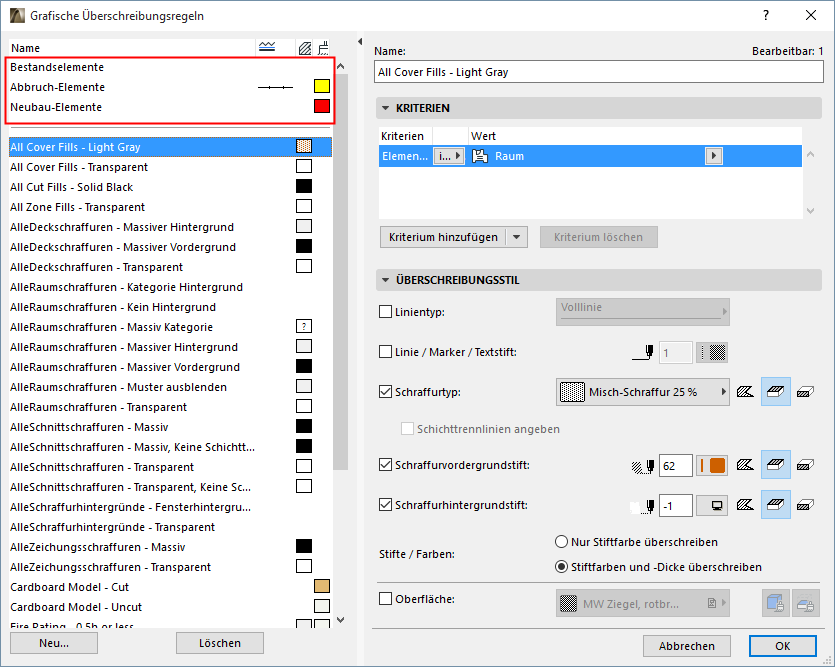835x667 pixels.
Task: Open value arrow next to Raum
Action: pos(714,156)
